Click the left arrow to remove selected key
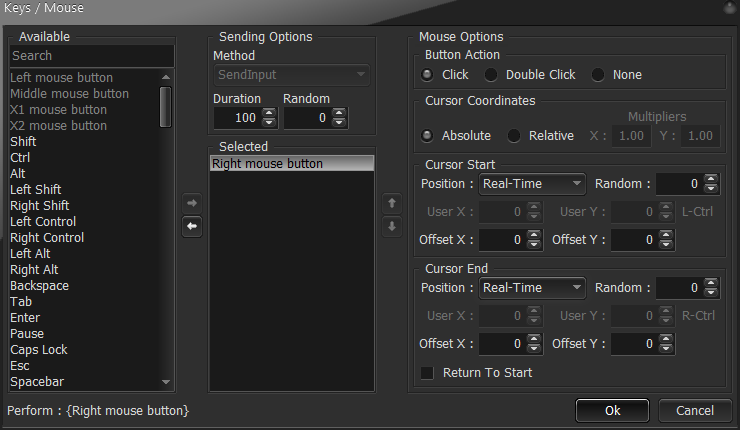 192,227
